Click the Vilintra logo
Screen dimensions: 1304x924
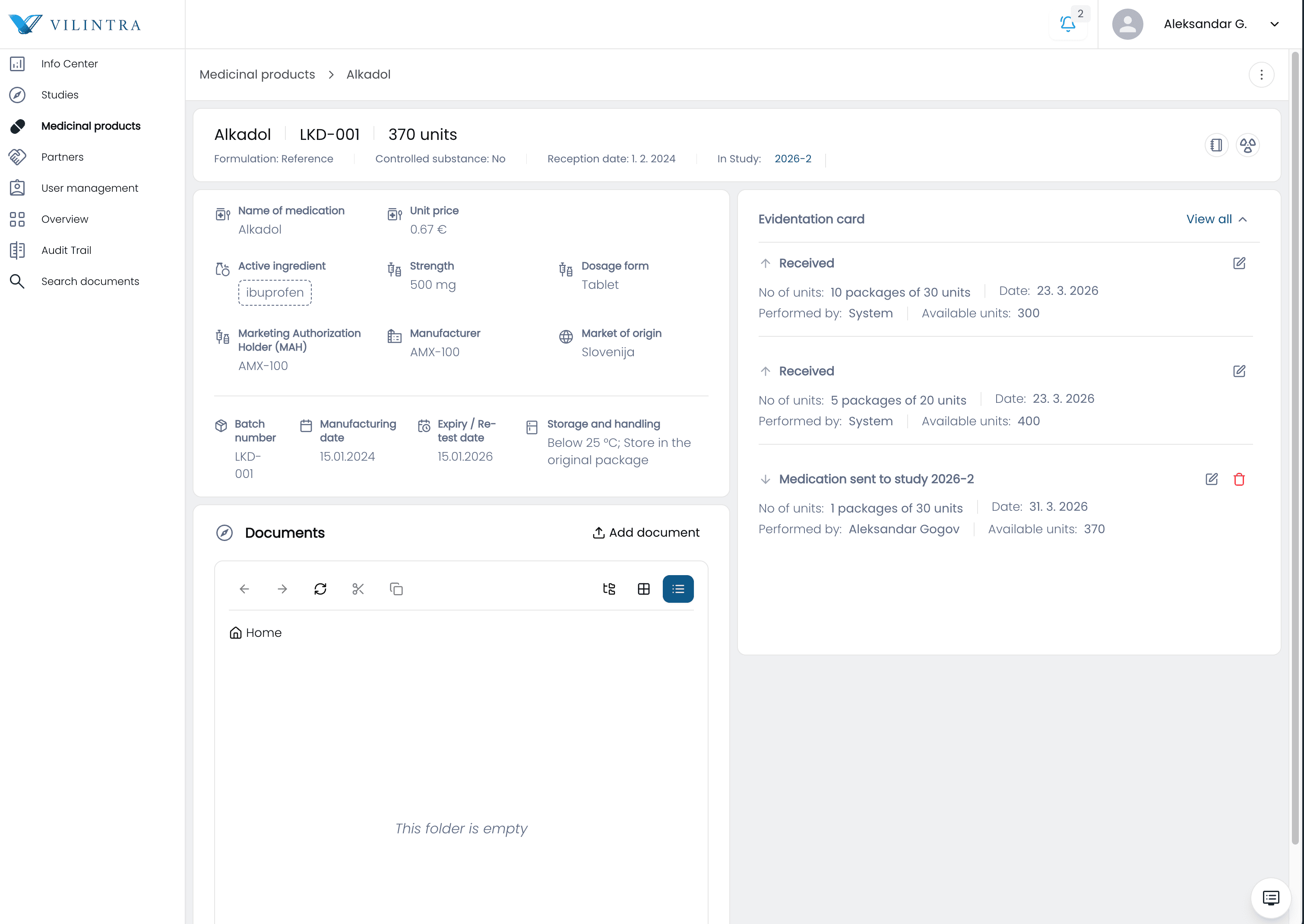click(x=75, y=24)
